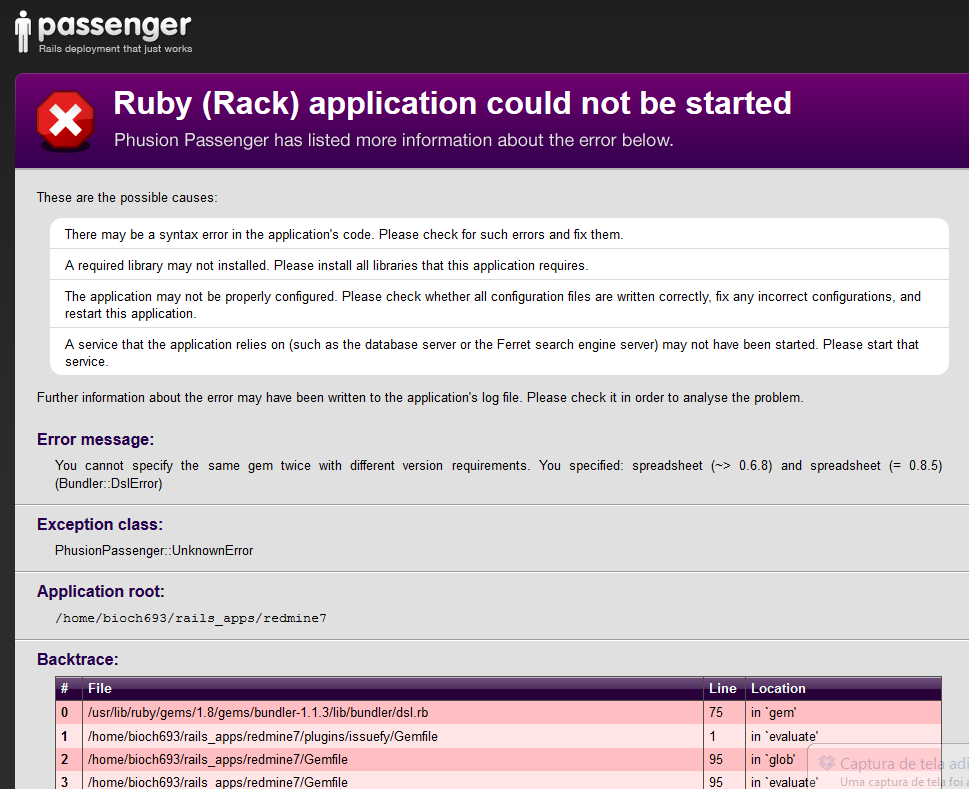Click the Bundler::DslError message text

498,474
